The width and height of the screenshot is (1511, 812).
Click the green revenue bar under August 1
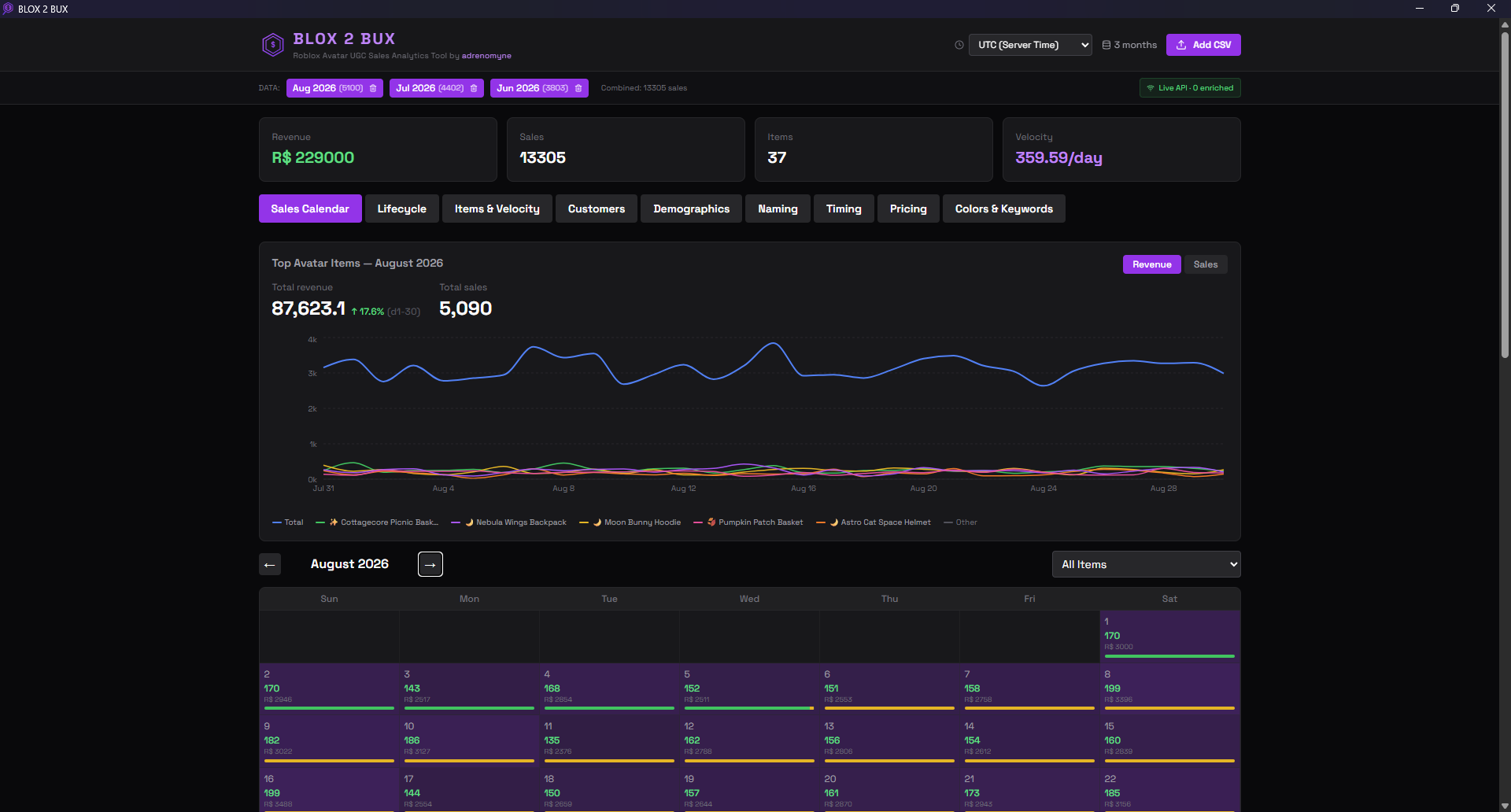point(1169,655)
